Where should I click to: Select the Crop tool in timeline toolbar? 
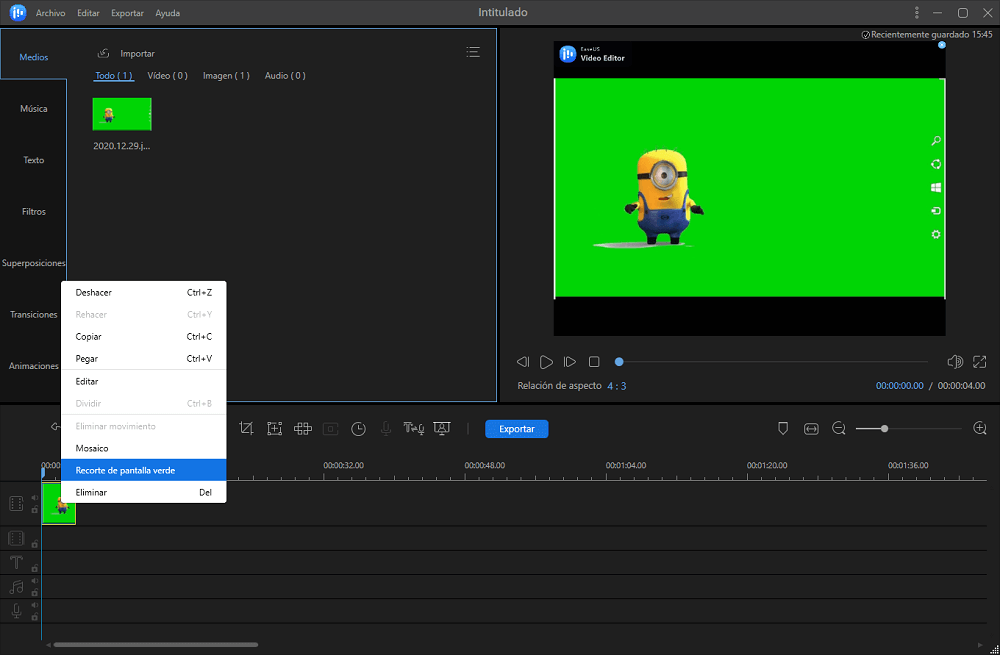point(246,429)
